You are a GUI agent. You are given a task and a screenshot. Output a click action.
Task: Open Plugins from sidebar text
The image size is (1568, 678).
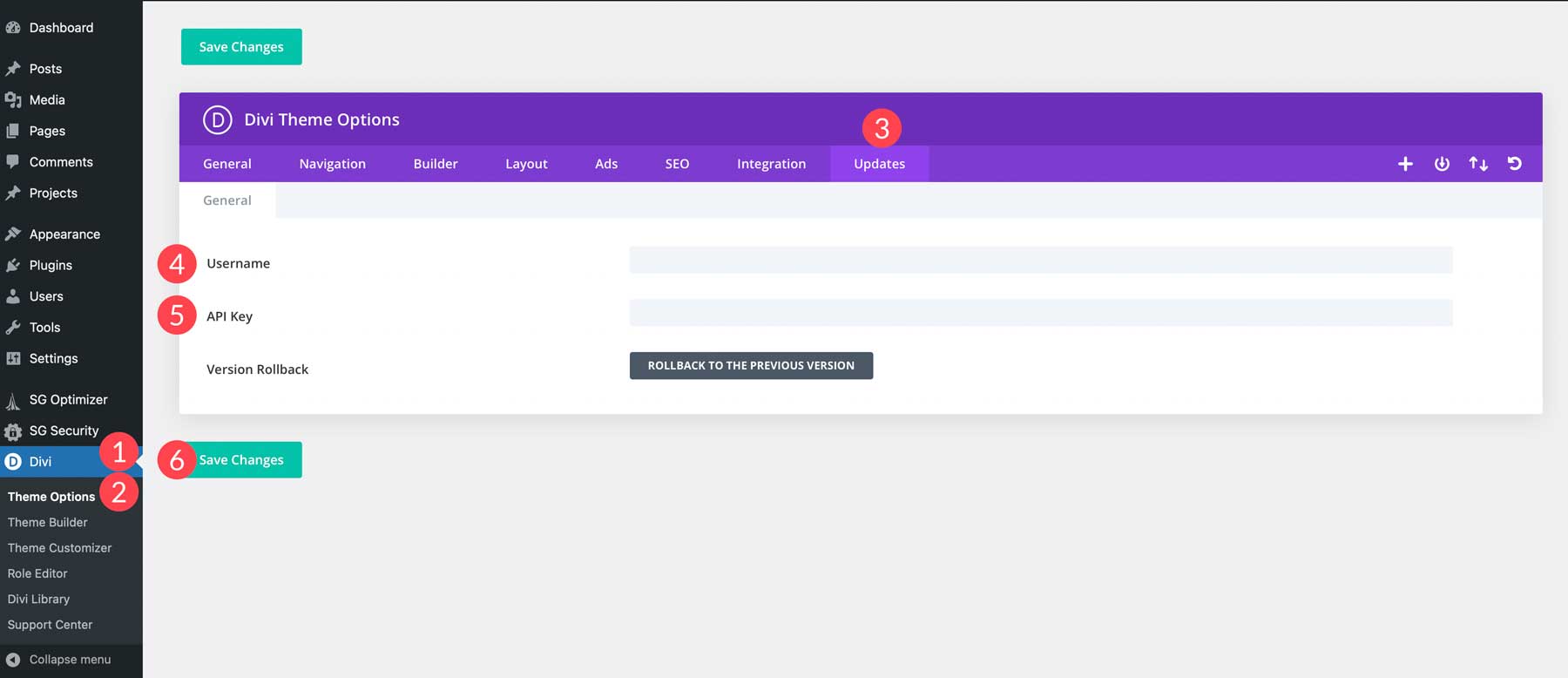pyautogui.click(x=51, y=265)
